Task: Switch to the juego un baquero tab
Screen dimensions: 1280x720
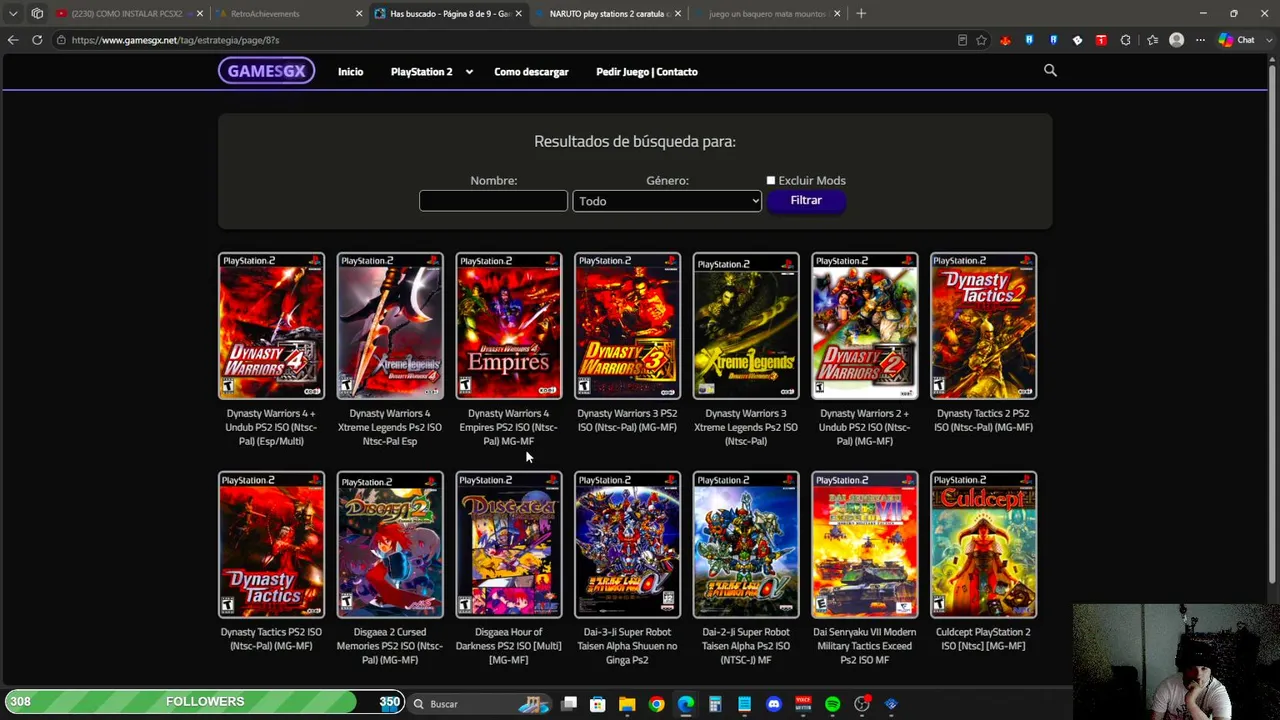Action: [x=767, y=14]
